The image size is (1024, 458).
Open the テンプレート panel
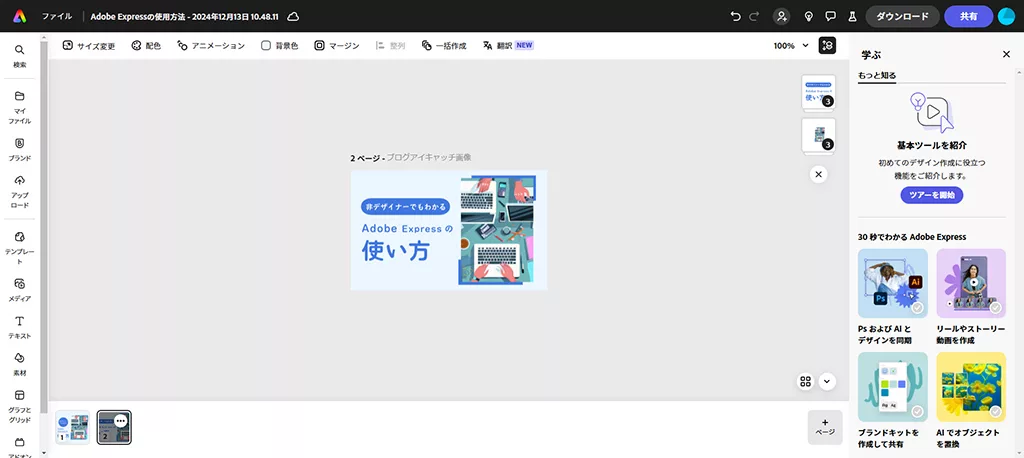(20, 248)
